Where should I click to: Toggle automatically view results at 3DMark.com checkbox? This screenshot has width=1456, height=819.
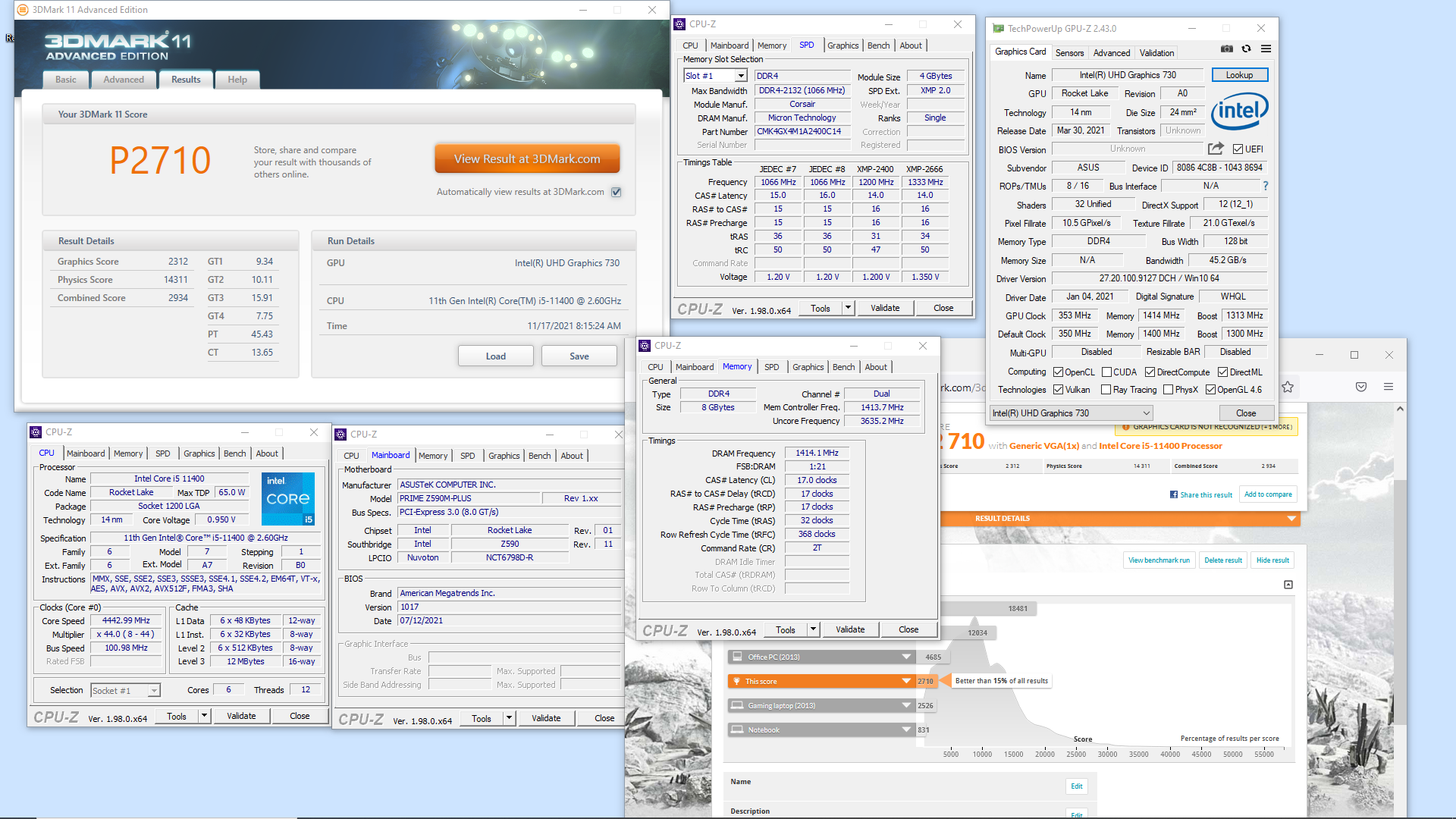(617, 192)
